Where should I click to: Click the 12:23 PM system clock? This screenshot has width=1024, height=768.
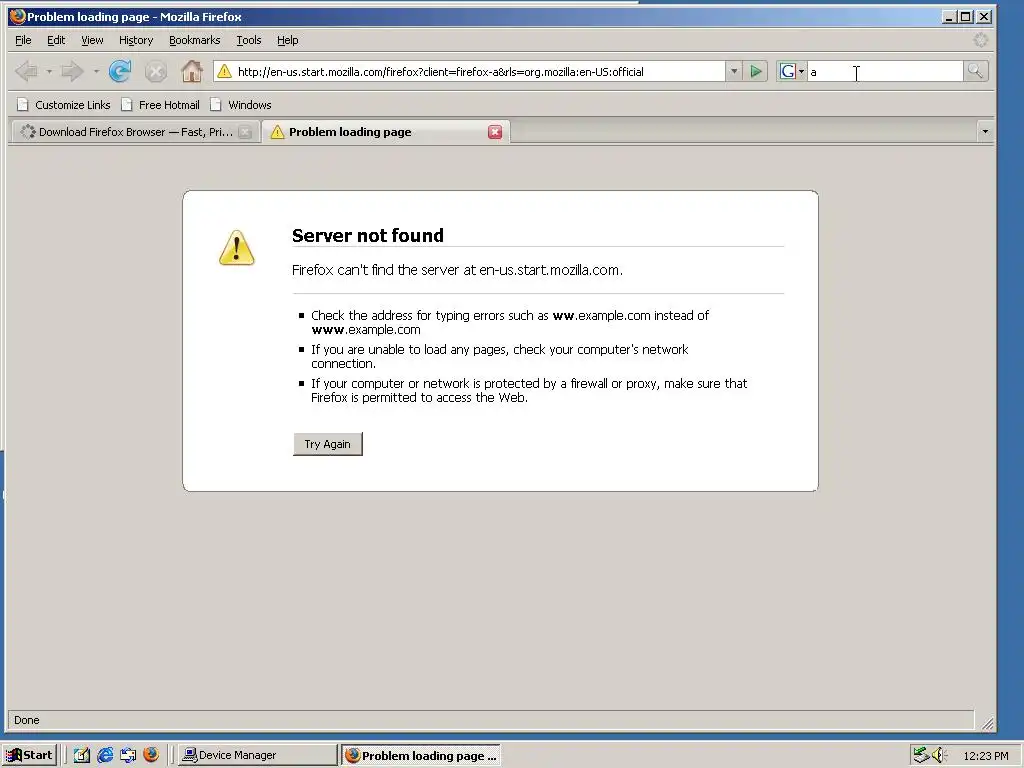coord(985,756)
